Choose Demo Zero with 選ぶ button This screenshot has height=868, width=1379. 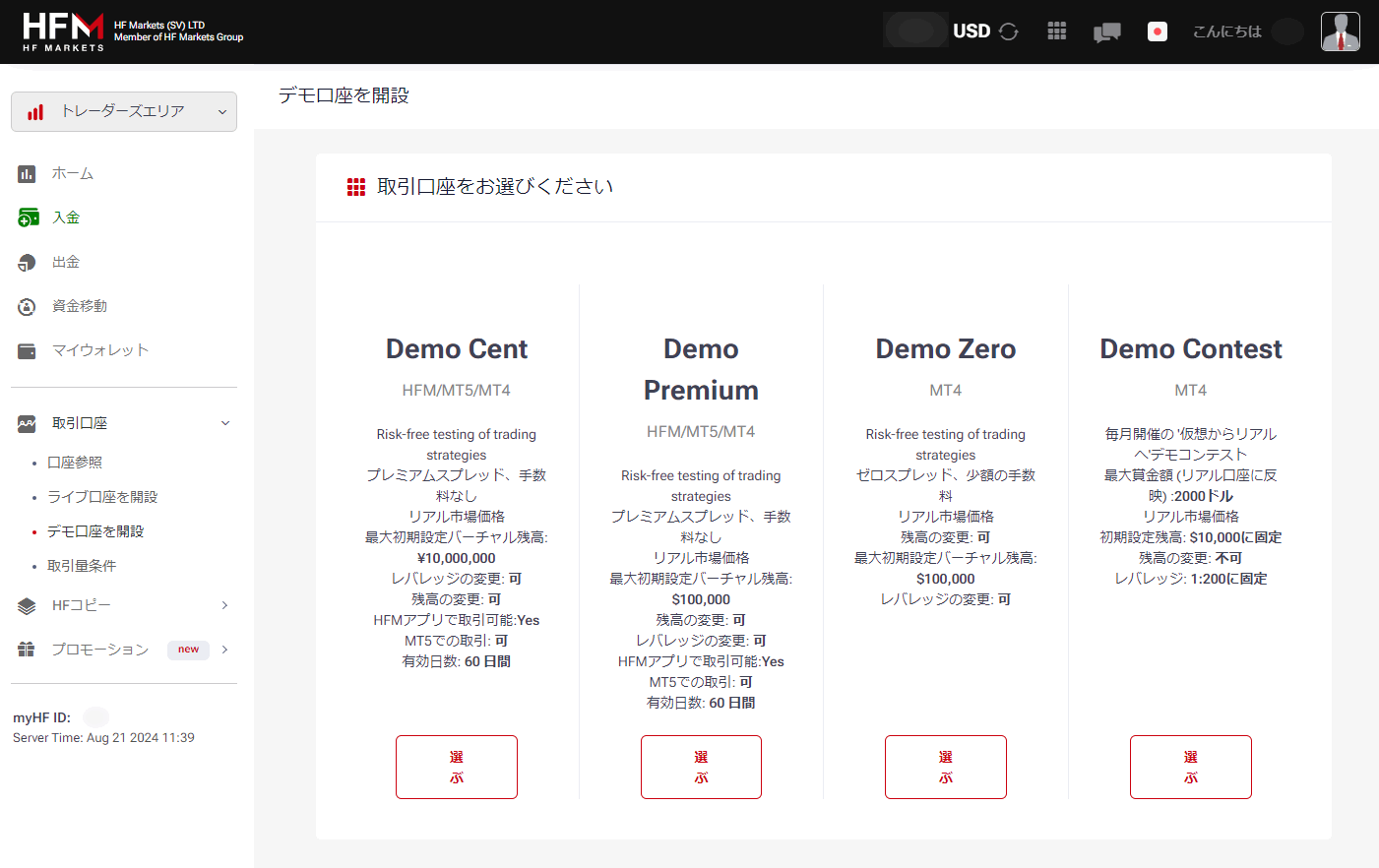click(x=946, y=767)
